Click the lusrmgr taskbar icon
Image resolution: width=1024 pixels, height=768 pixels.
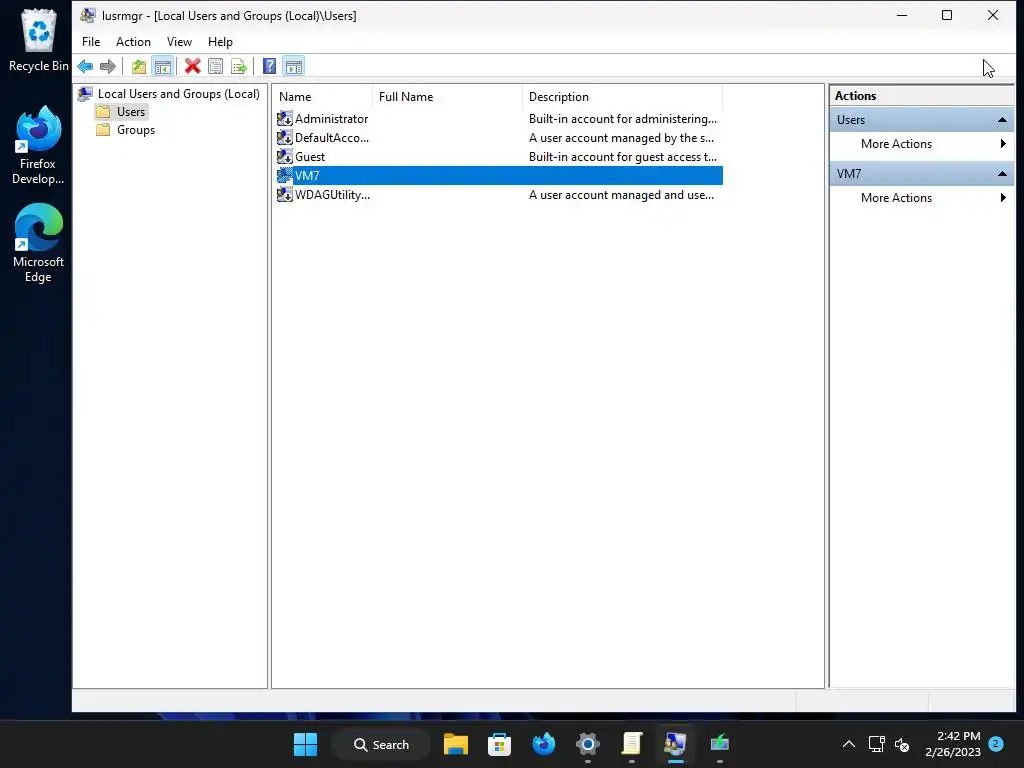tap(675, 744)
